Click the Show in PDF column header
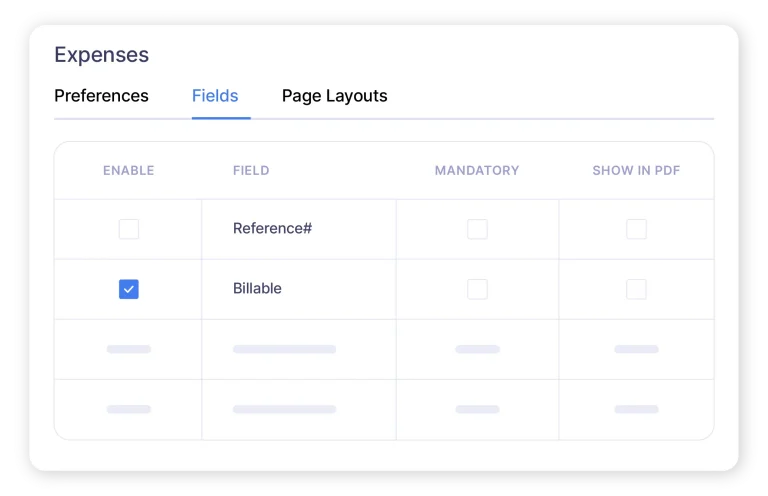Image resolution: width=768 pixels, height=496 pixels. (x=636, y=171)
